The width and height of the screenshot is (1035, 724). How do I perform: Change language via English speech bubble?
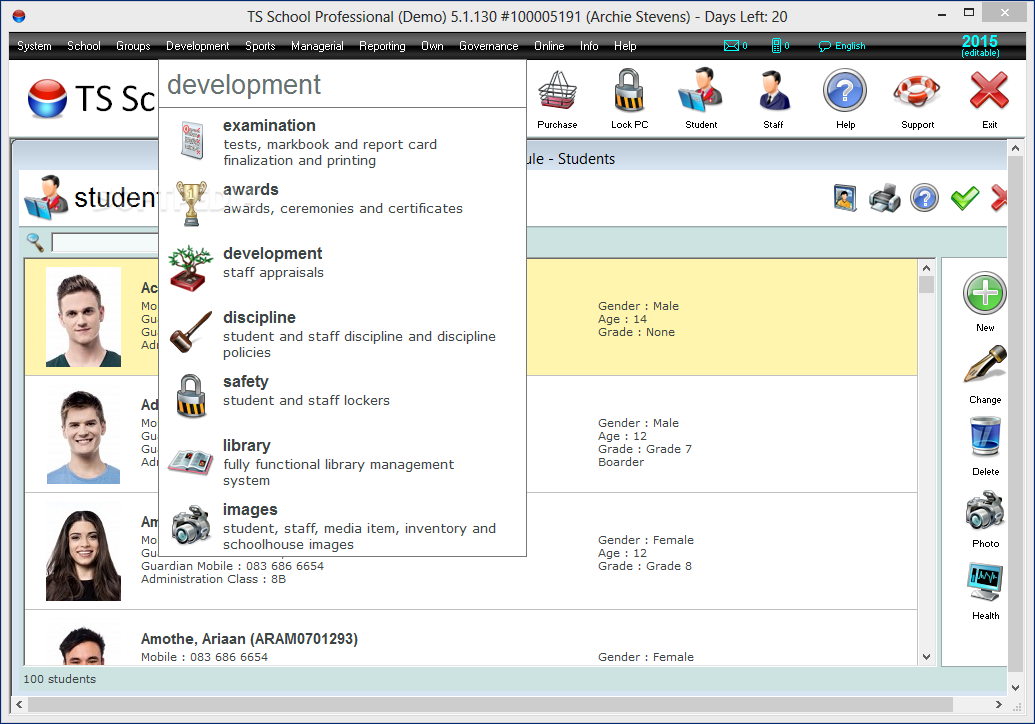pos(842,46)
